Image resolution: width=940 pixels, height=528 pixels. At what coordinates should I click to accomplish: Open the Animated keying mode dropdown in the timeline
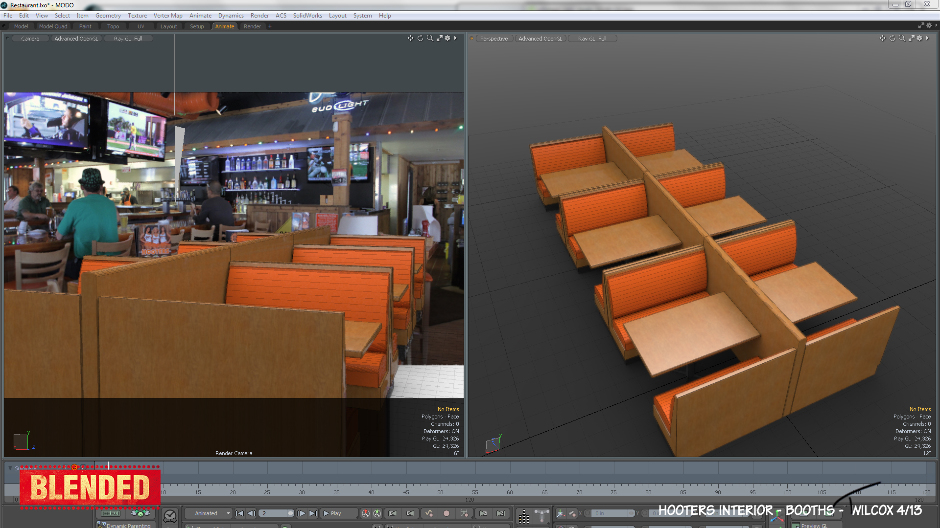tap(206, 513)
